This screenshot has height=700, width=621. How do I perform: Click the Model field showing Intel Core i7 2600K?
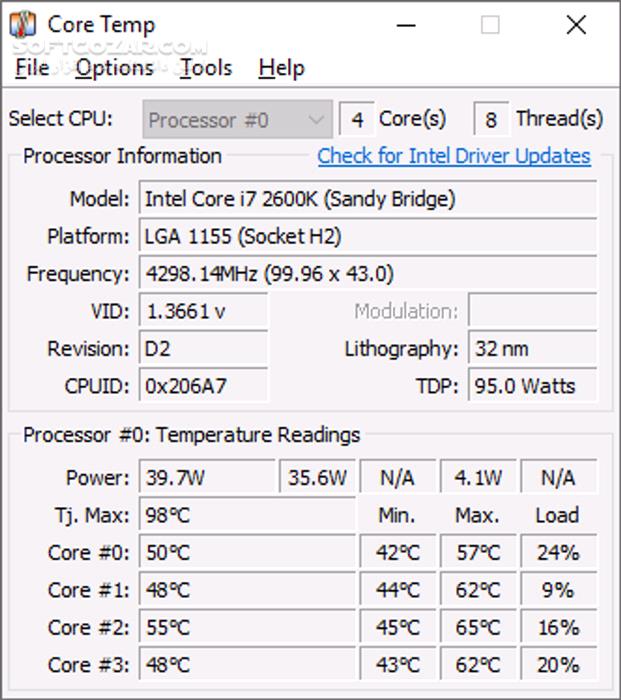[x=366, y=199]
